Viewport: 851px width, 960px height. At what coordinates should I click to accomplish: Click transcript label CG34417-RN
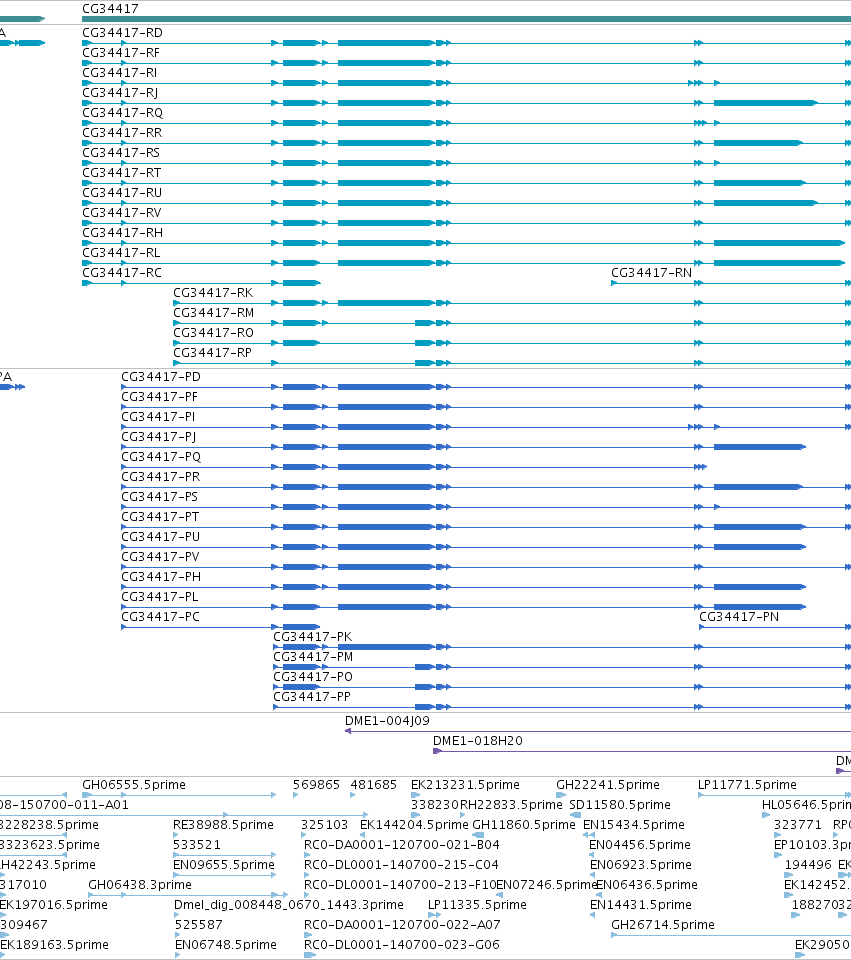pyautogui.click(x=651, y=273)
